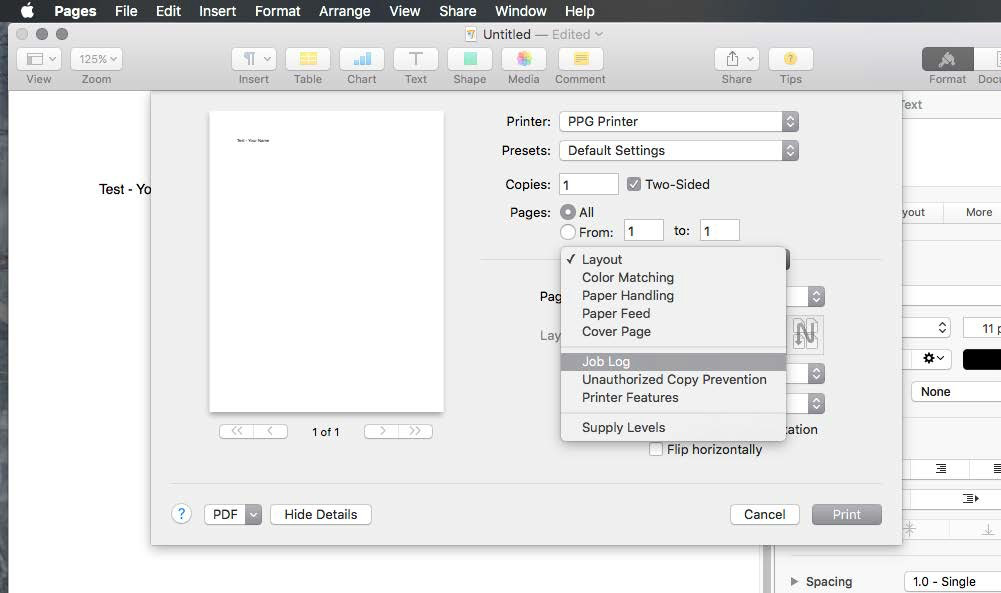Choose Paper Handling from the popup menu
This screenshot has width=1001, height=593.
[673, 296]
